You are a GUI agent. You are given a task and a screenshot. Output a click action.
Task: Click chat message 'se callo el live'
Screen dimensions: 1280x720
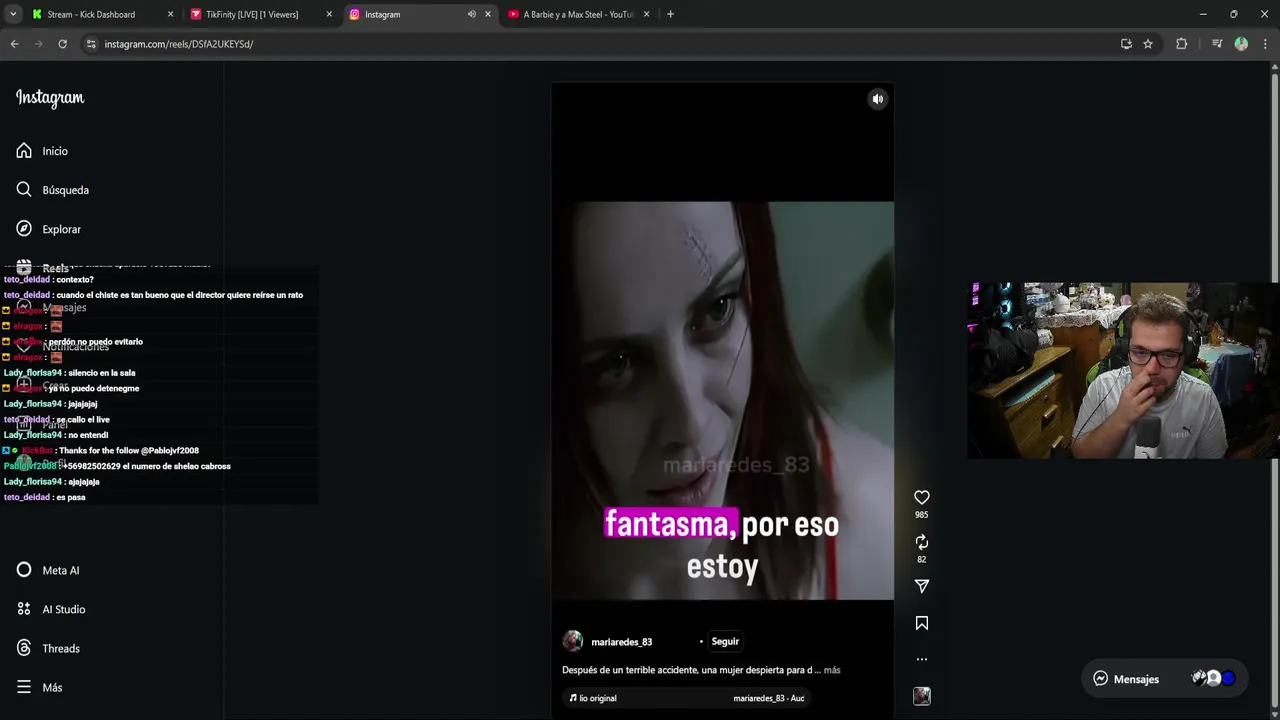coord(83,420)
